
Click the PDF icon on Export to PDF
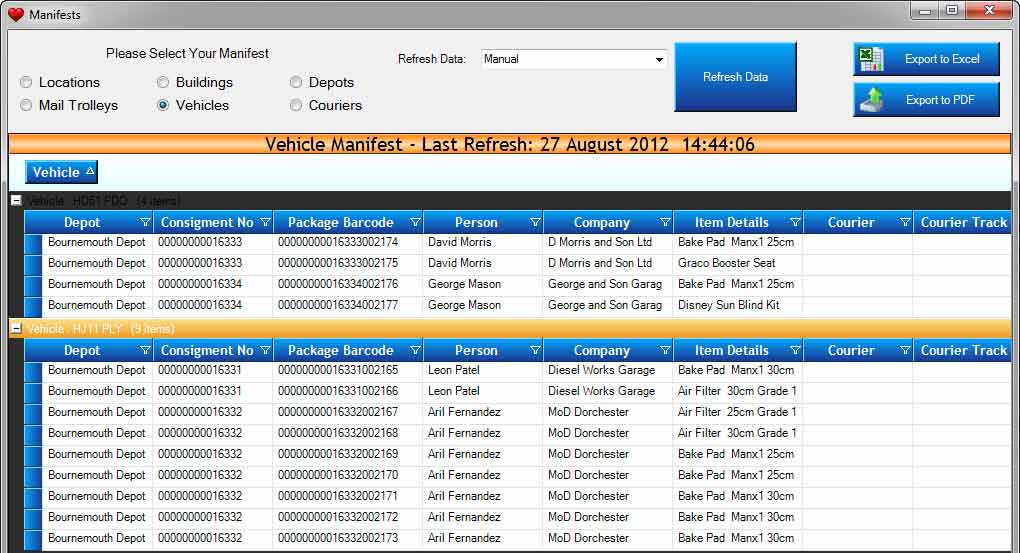tap(869, 100)
